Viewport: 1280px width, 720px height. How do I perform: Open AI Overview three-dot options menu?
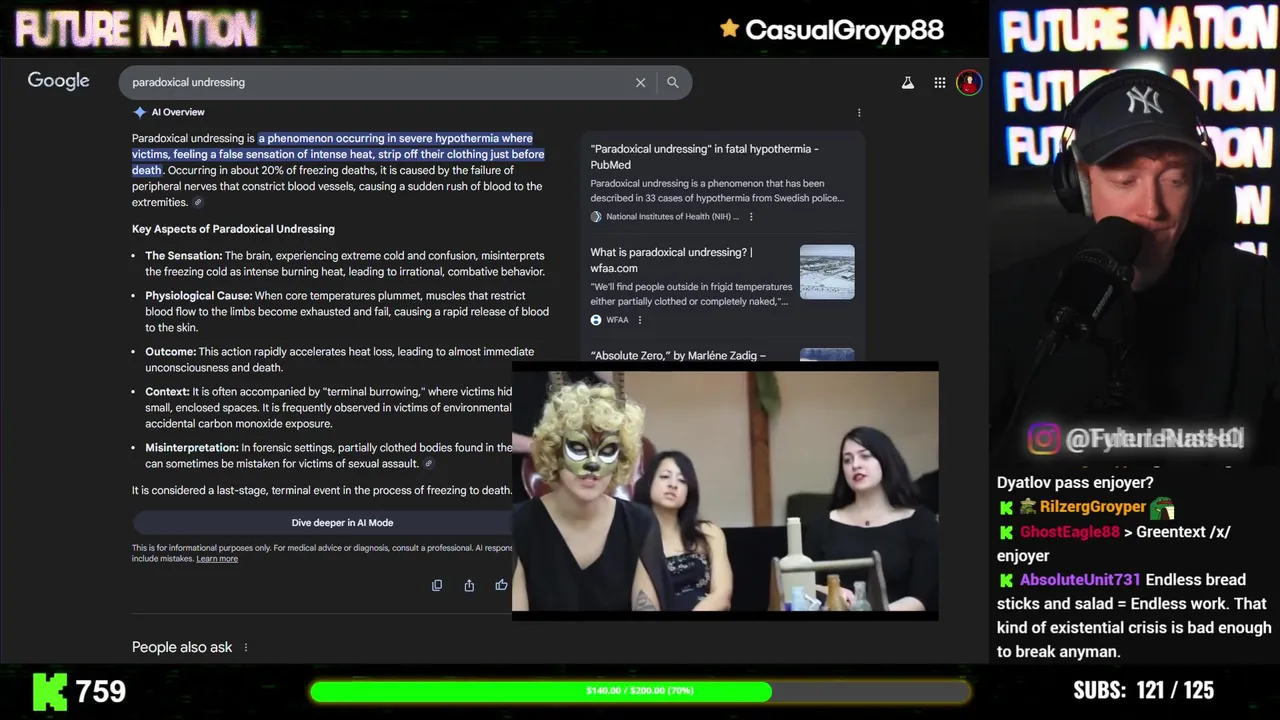point(859,112)
